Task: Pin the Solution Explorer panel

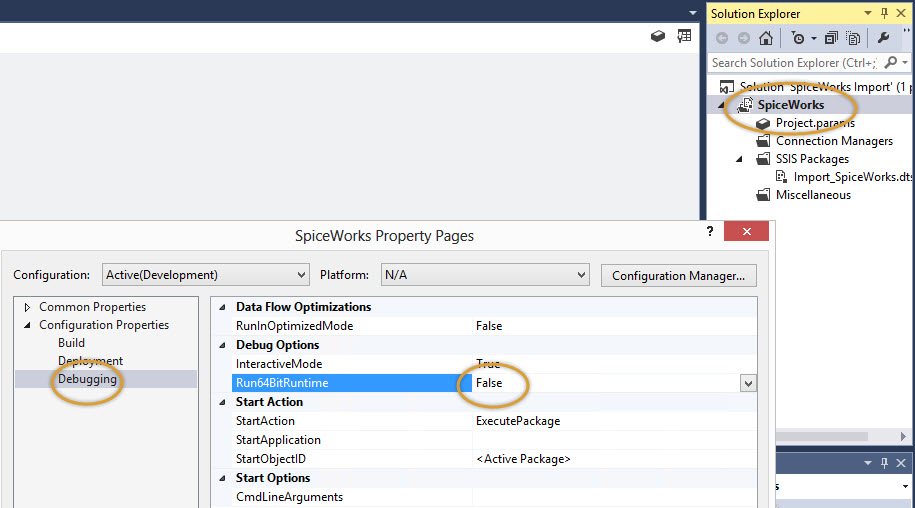Action: click(884, 13)
